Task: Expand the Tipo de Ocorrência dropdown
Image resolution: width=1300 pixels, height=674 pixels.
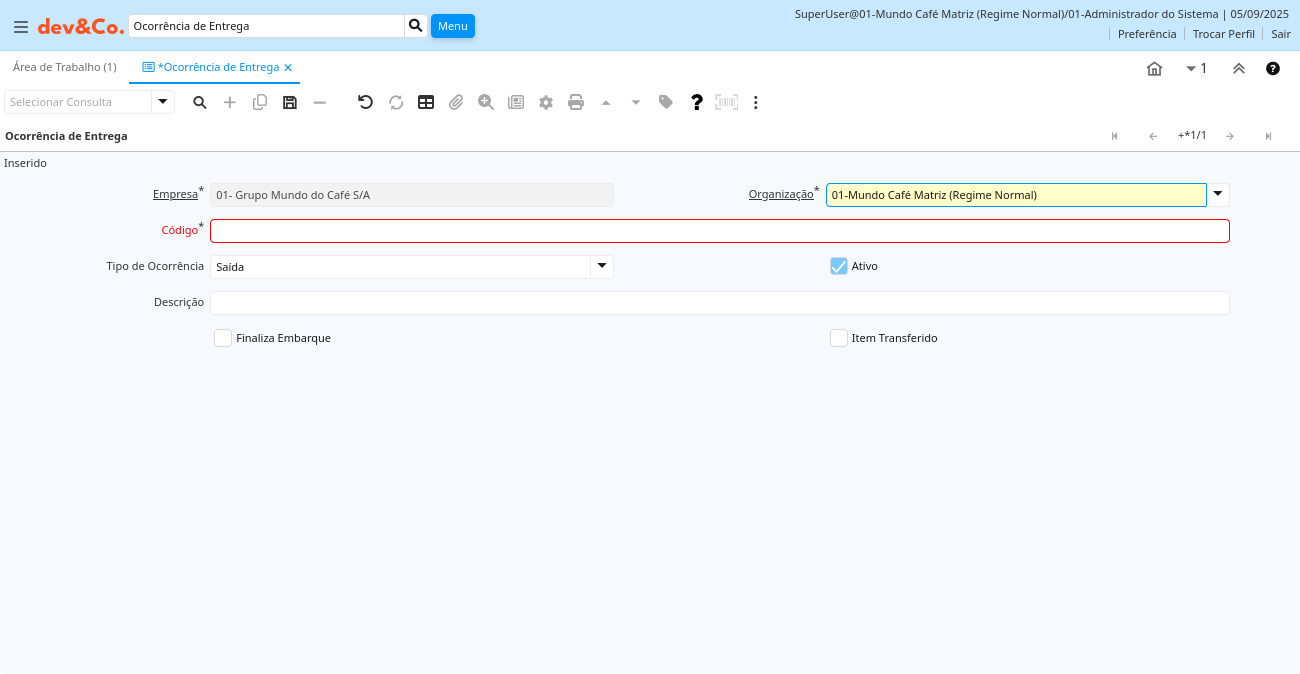Action: (x=602, y=266)
